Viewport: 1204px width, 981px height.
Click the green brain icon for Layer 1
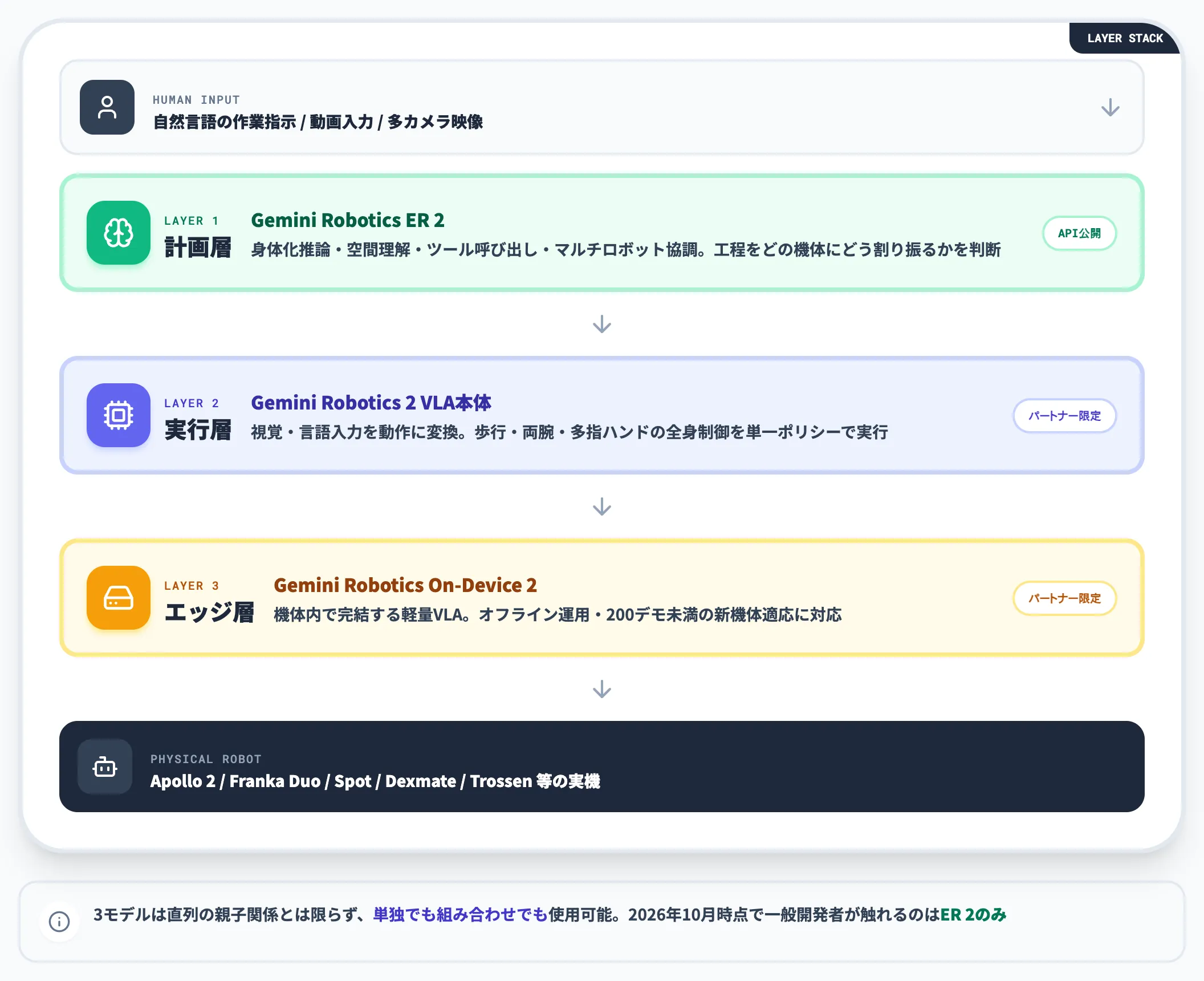click(119, 233)
